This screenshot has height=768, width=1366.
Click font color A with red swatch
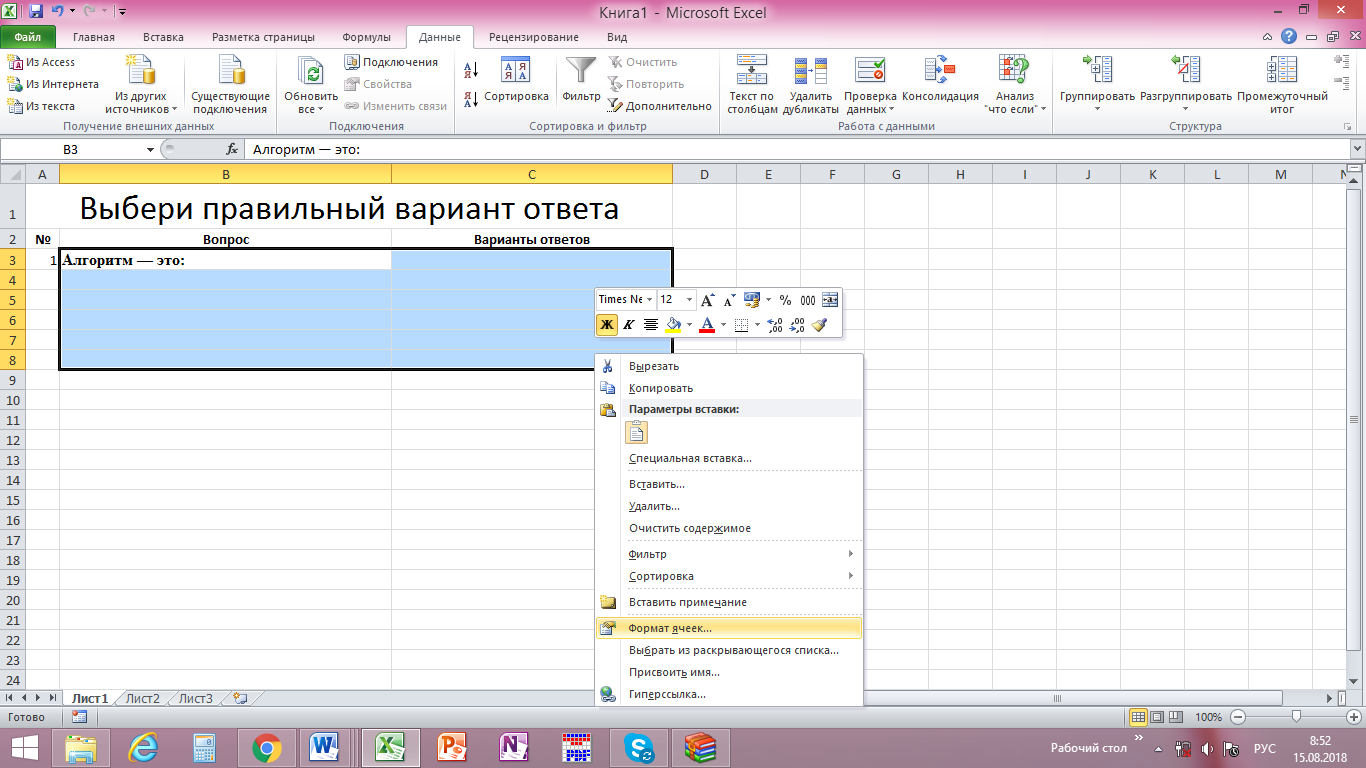708,324
